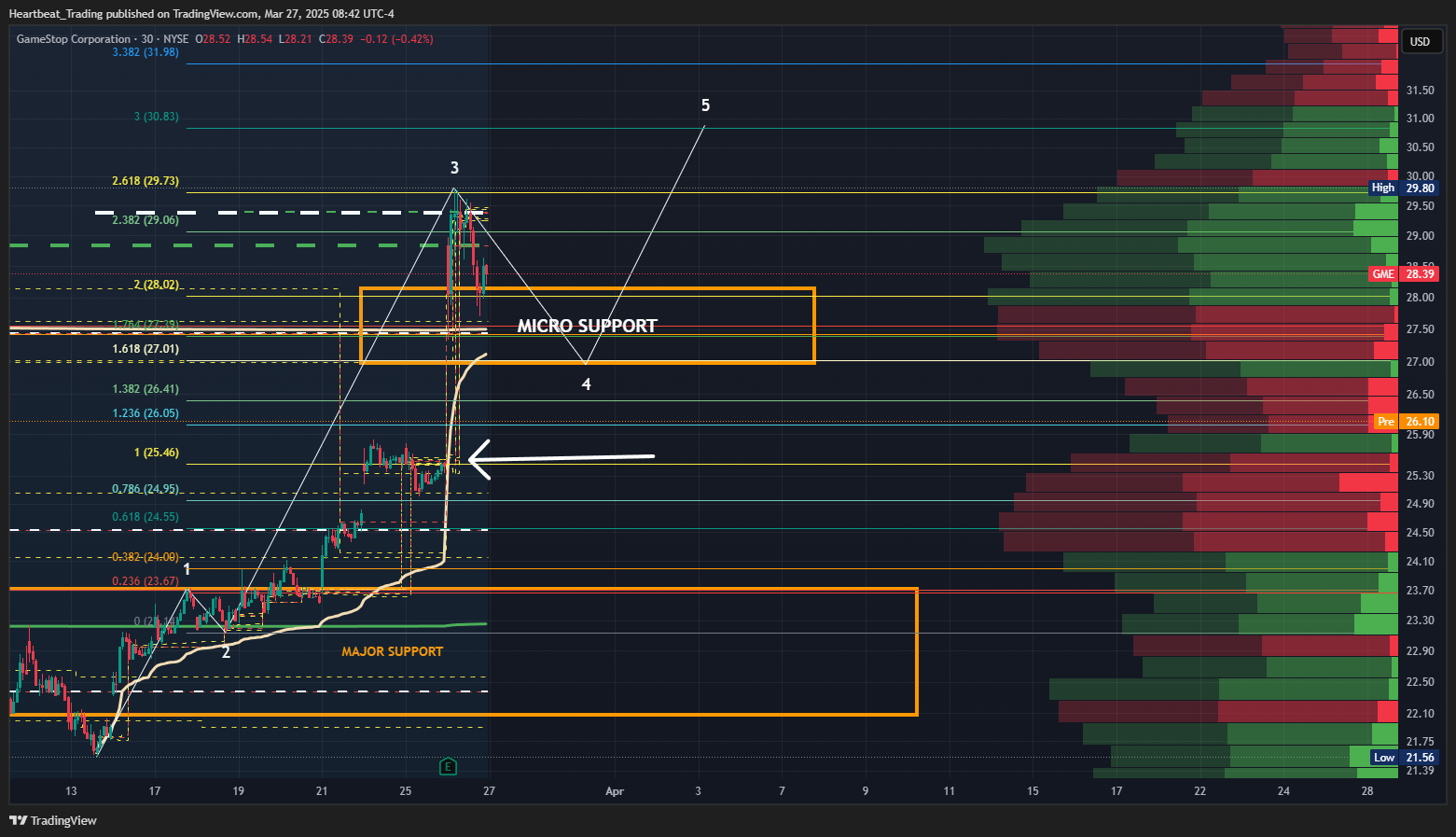Click the 31.50 price axis value

tap(1421, 91)
